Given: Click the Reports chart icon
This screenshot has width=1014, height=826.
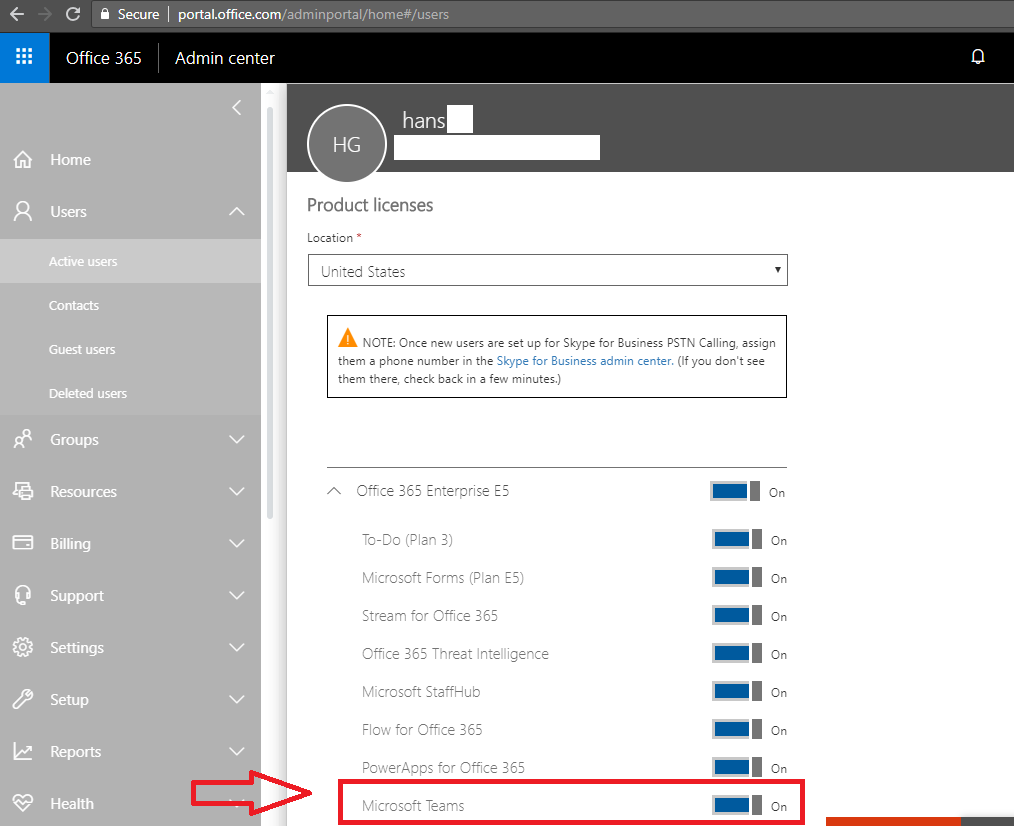Looking at the screenshot, I should click(23, 751).
